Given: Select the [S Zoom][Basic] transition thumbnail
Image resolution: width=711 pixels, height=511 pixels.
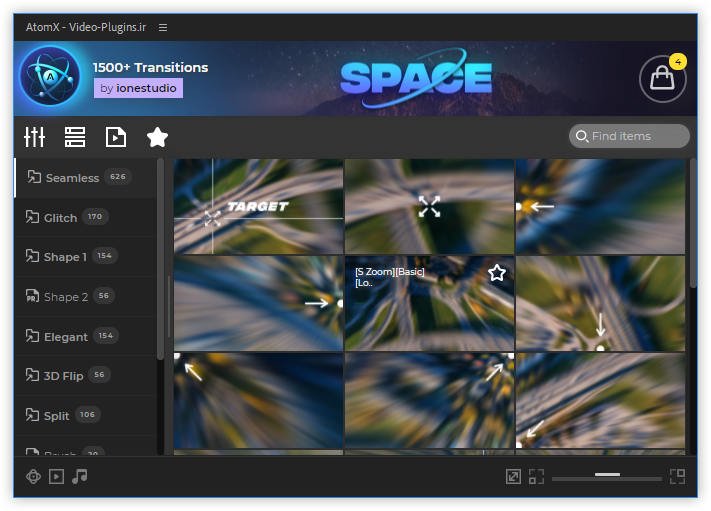Looking at the screenshot, I should [x=429, y=303].
